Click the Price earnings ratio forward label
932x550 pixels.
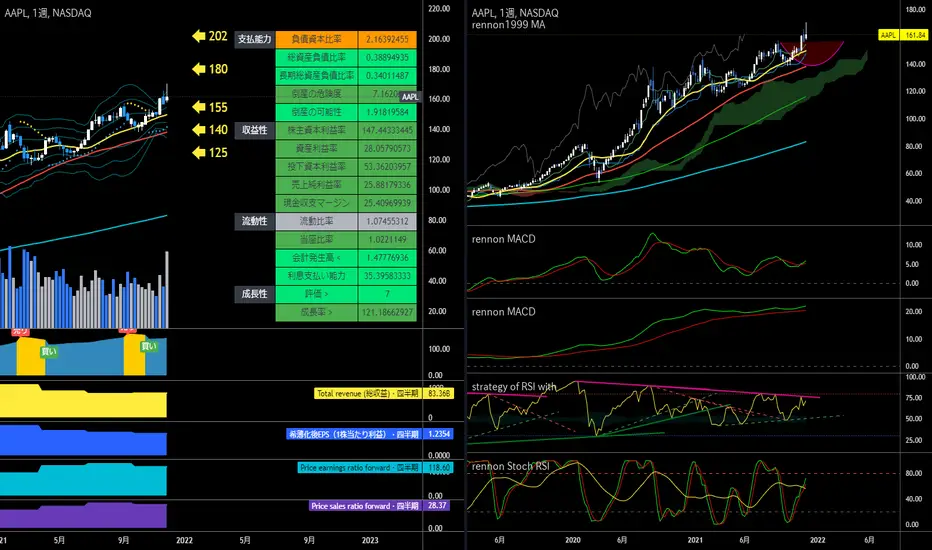click(359, 468)
